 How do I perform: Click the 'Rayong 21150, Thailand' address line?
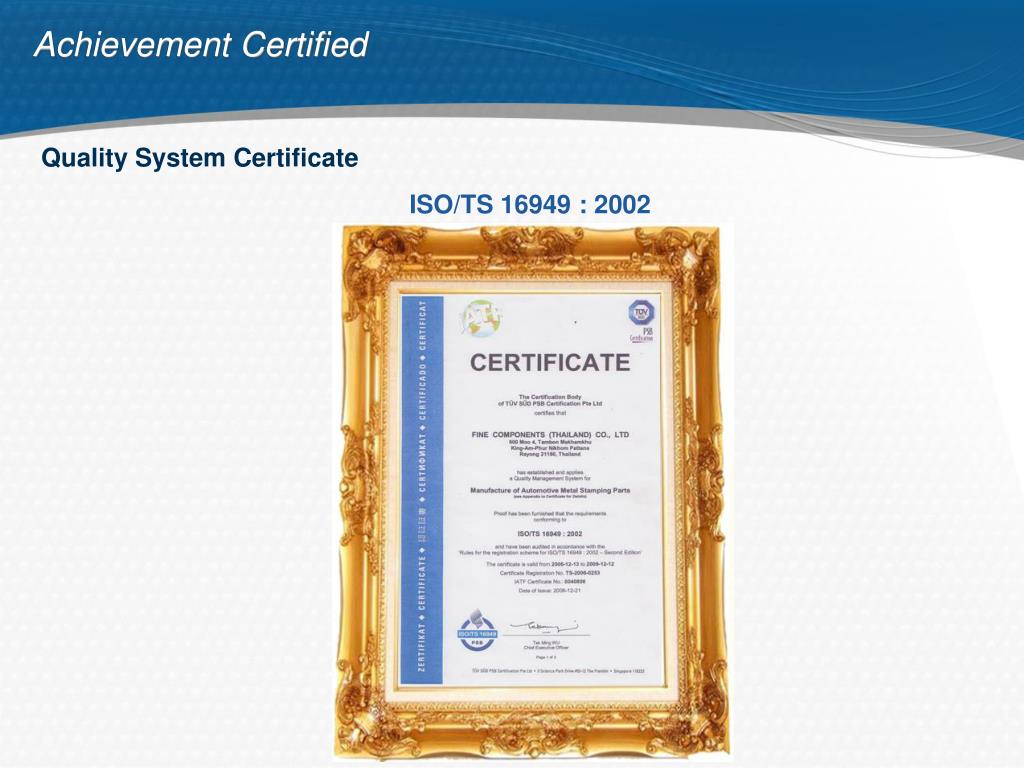pos(550,454)
